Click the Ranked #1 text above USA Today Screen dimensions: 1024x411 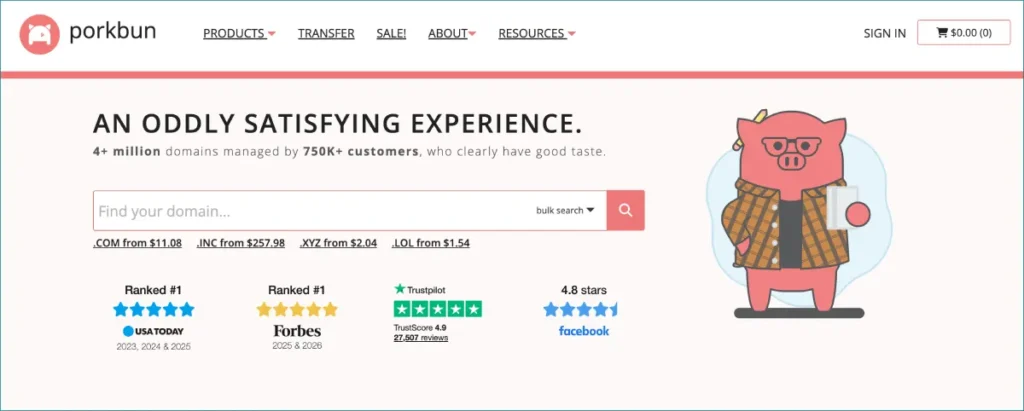pos(153,289)
